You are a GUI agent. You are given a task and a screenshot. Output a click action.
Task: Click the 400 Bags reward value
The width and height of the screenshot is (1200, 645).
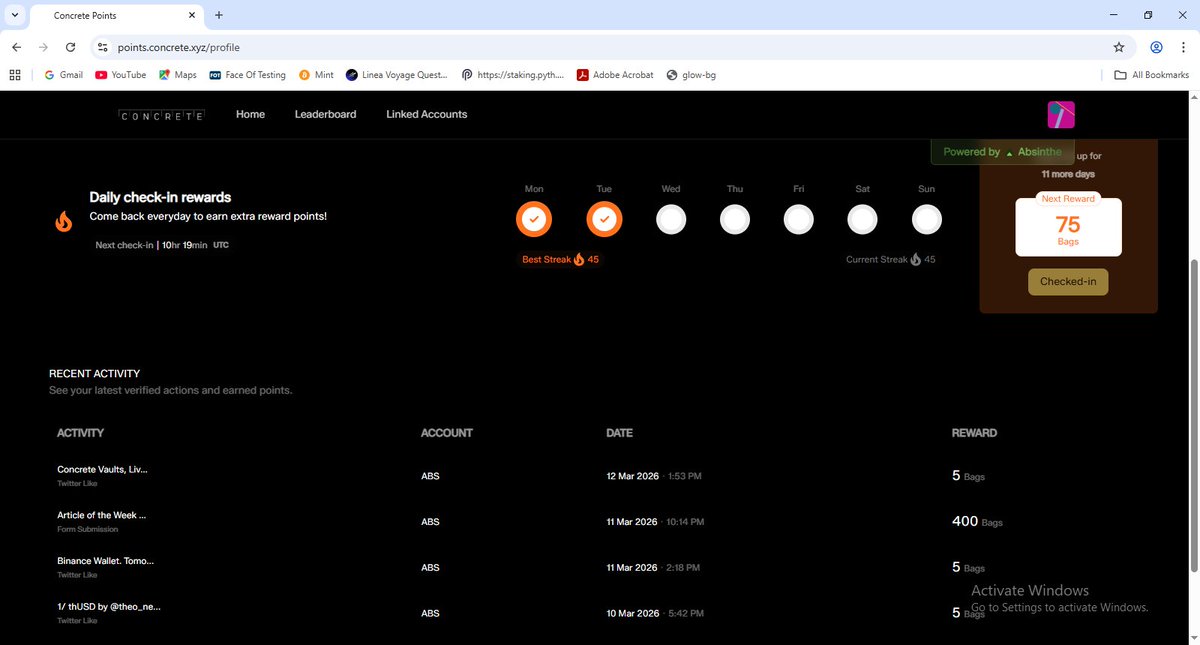[977, 521]
